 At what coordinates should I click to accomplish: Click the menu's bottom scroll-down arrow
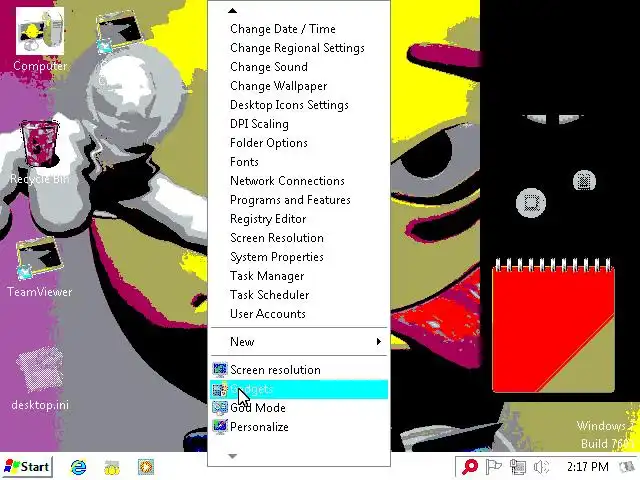232,456
